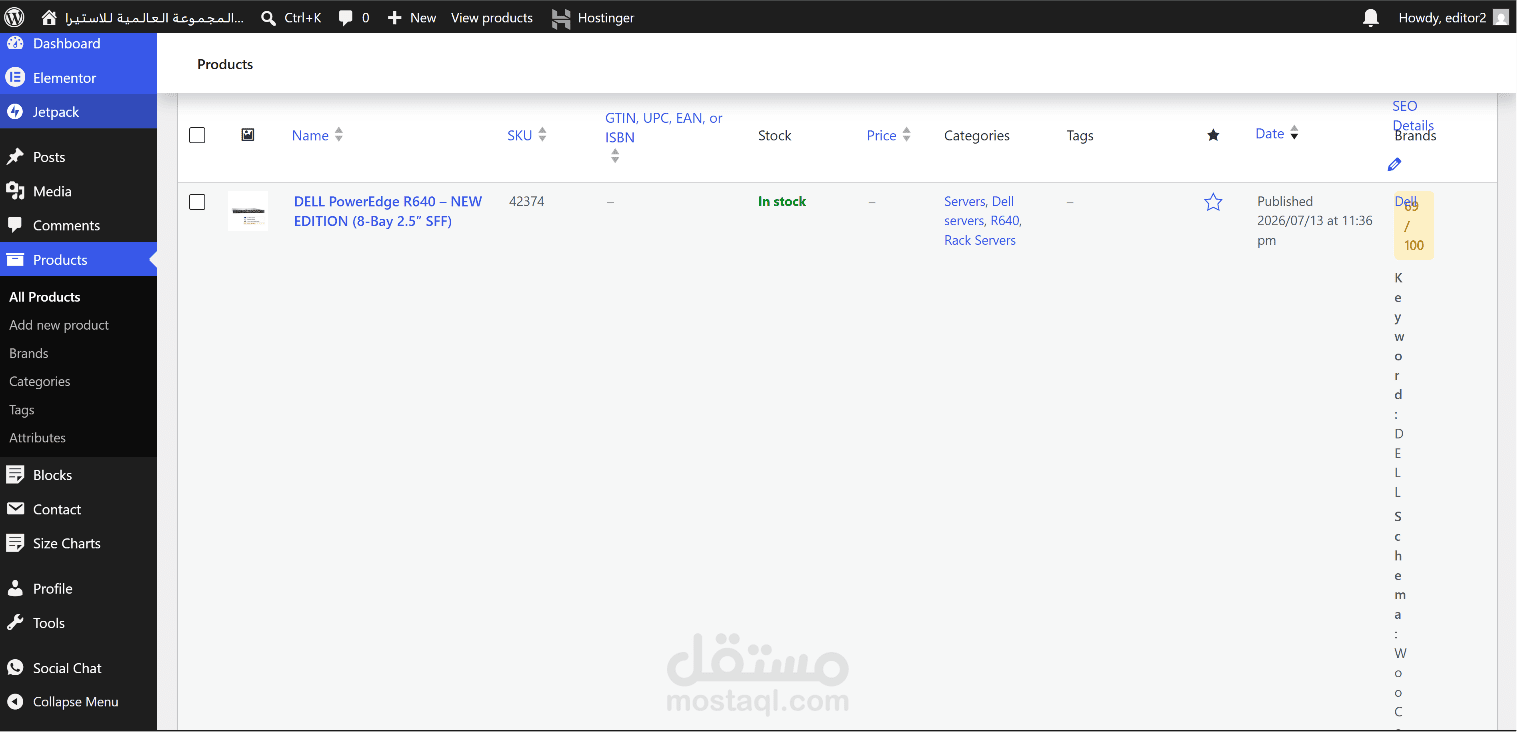Click View products in admin bar
The height and width of the screenshot is (732, 1517).
point(492,17)
